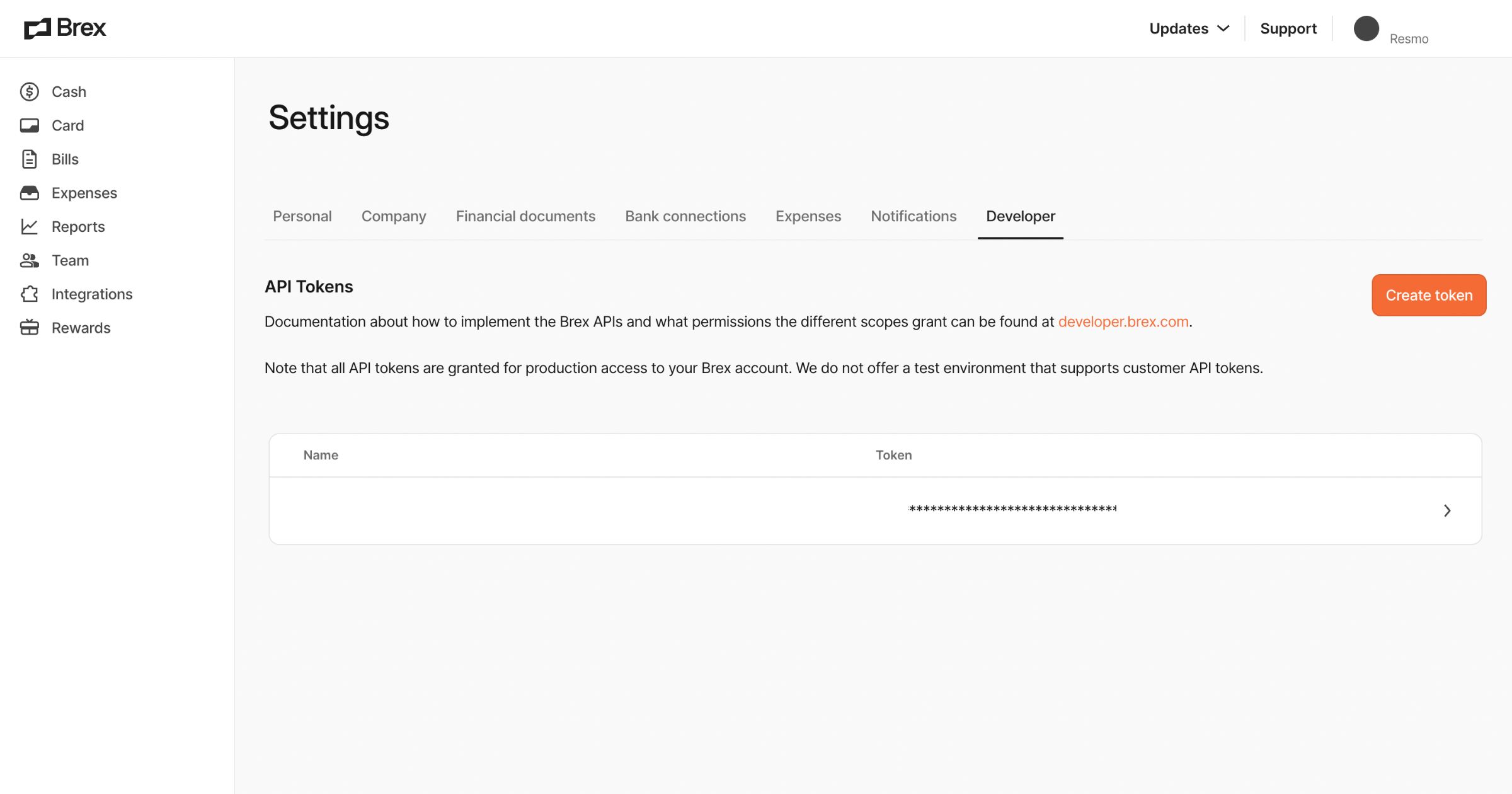Open the Brex logo home link
This screenshot has width=1512, height=794.
[66, 28]
